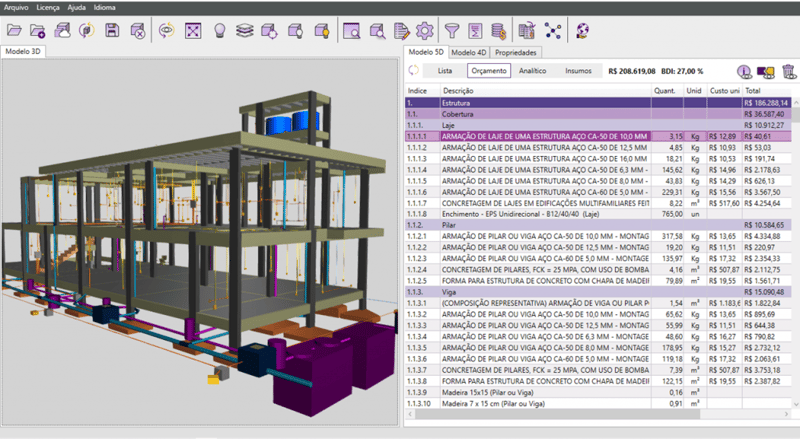The width and height of the screenshot is (800, 439).
Task: Click the spreadsheet export icon
Action: click(527, 31)
